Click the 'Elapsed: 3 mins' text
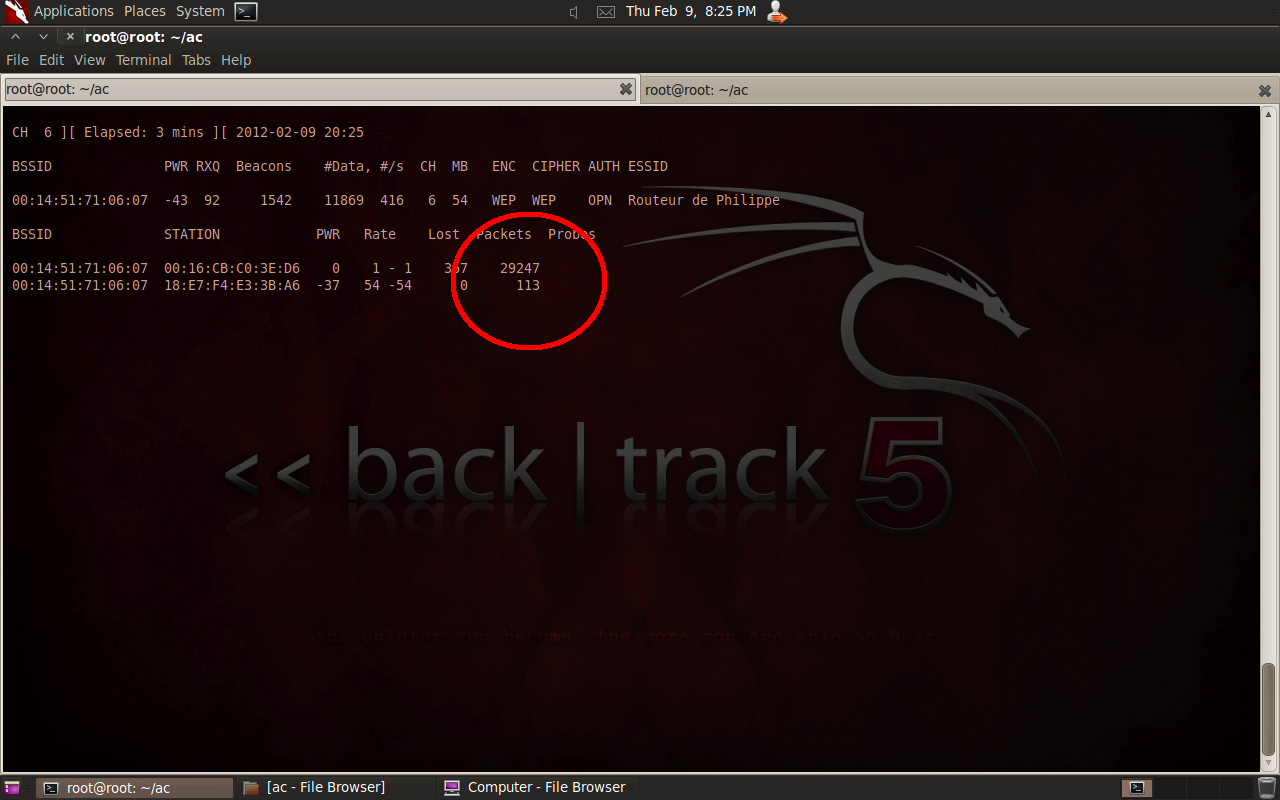The width and height of the screenshot is (1280, 800). [144, 132]
